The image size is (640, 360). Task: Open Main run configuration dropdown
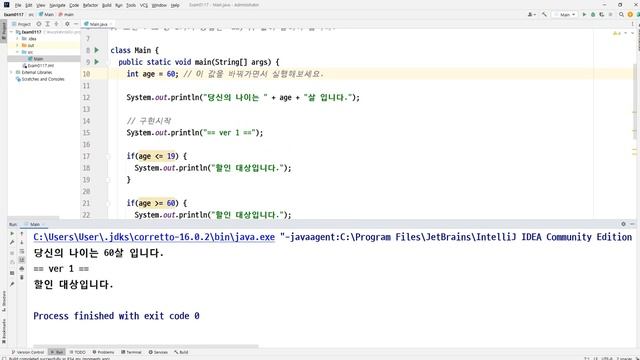tap(565, 14)
